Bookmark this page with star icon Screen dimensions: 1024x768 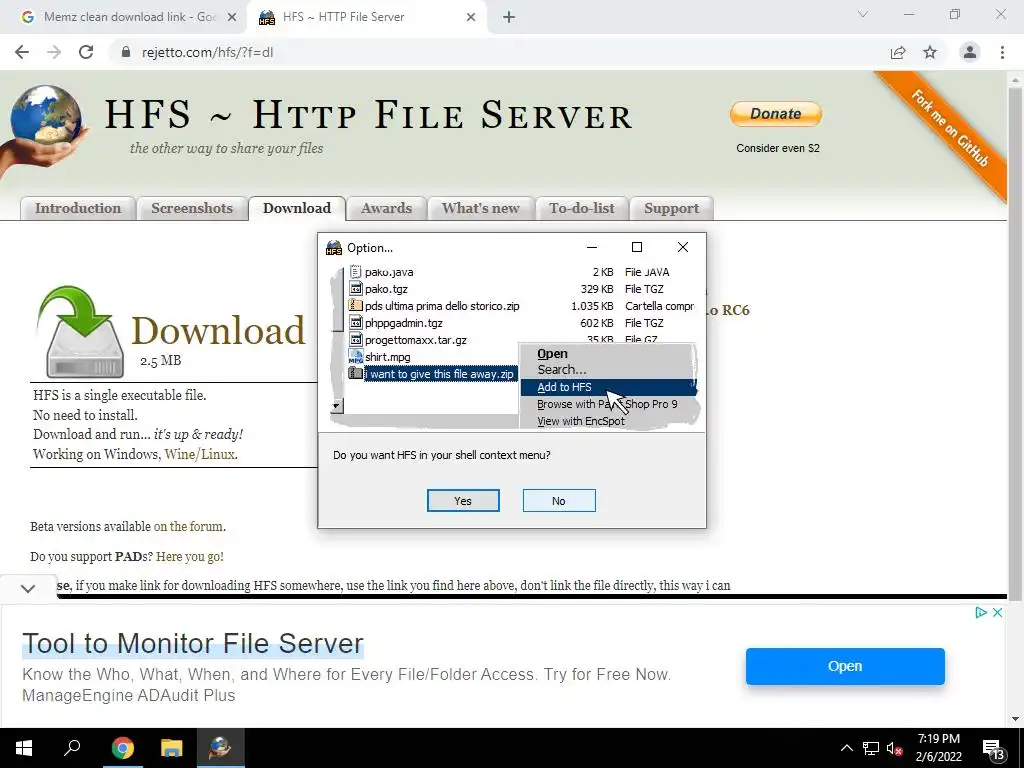[x=930, y=52]
